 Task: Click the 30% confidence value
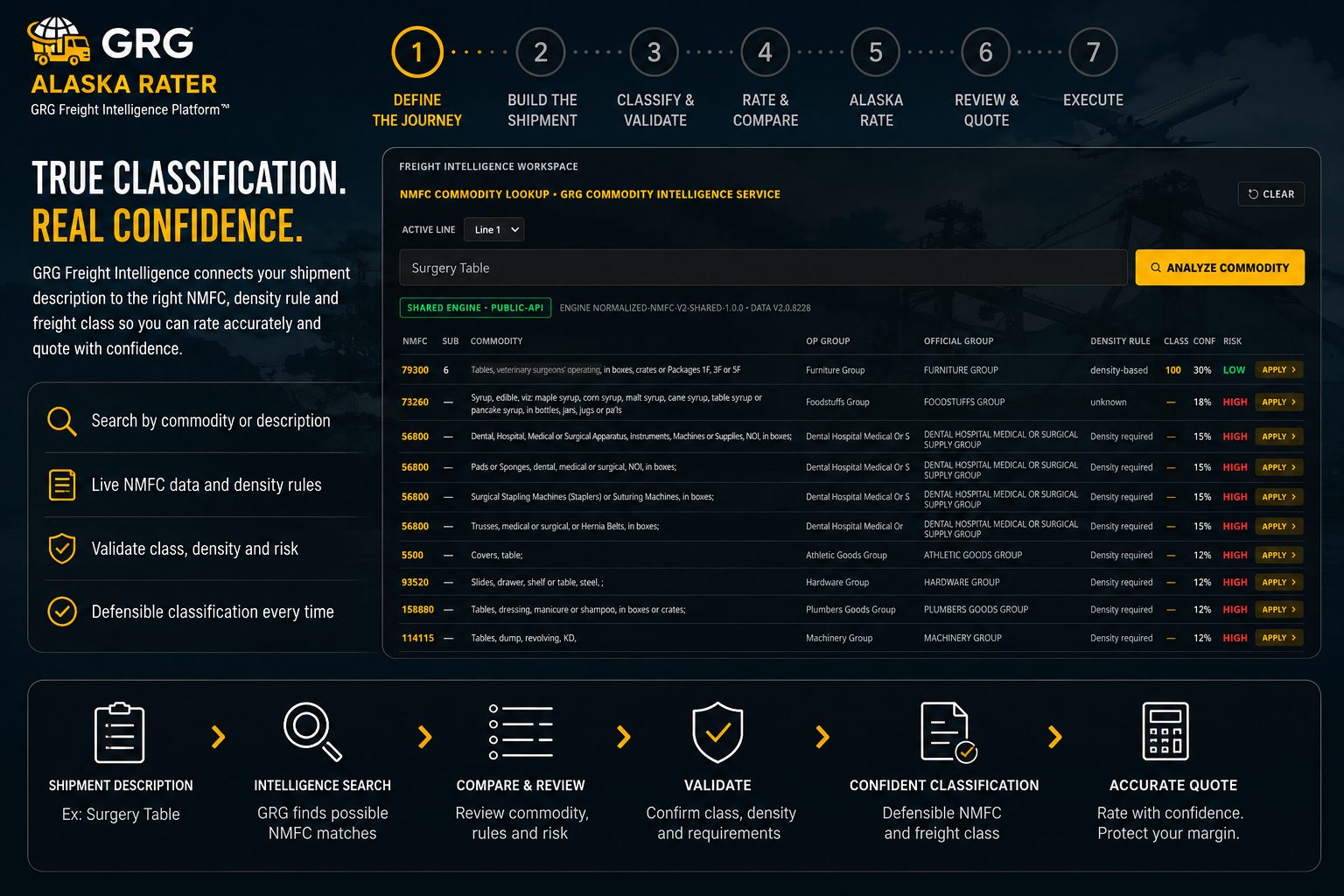tap(1202, 370)
